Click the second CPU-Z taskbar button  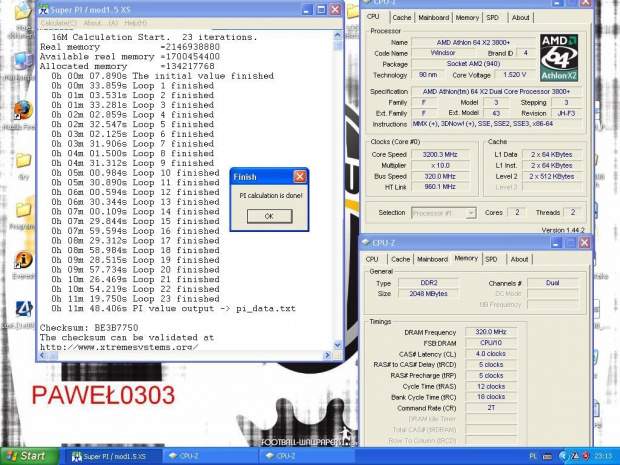pyautogui.click(x=306, y=456)
